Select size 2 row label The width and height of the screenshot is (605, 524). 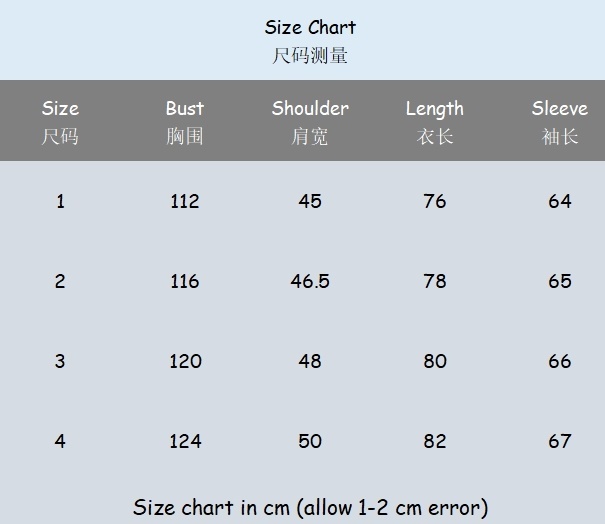[x=60, y=281]
